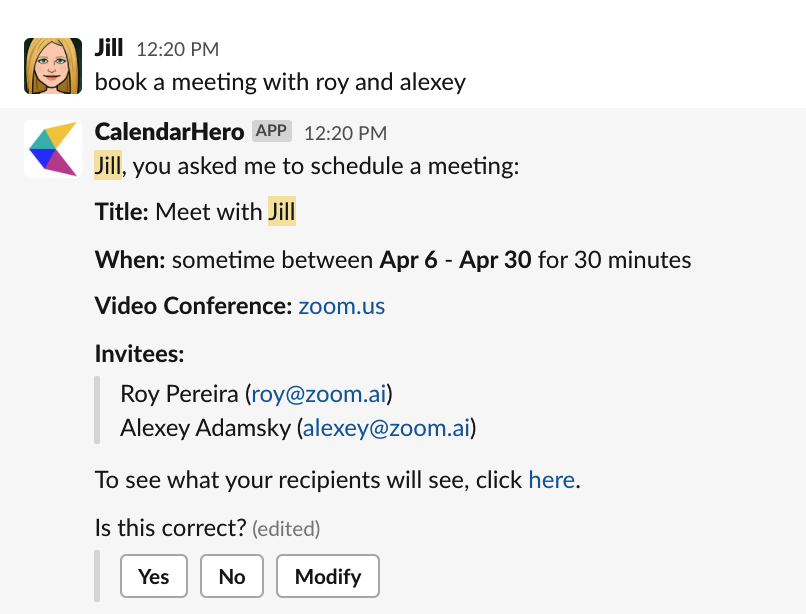Image resolution: width=806 pixels, height=614 pixels.
Task: Click the message 'book a meeting with roy and alexey'
Action: coord(280,82)
